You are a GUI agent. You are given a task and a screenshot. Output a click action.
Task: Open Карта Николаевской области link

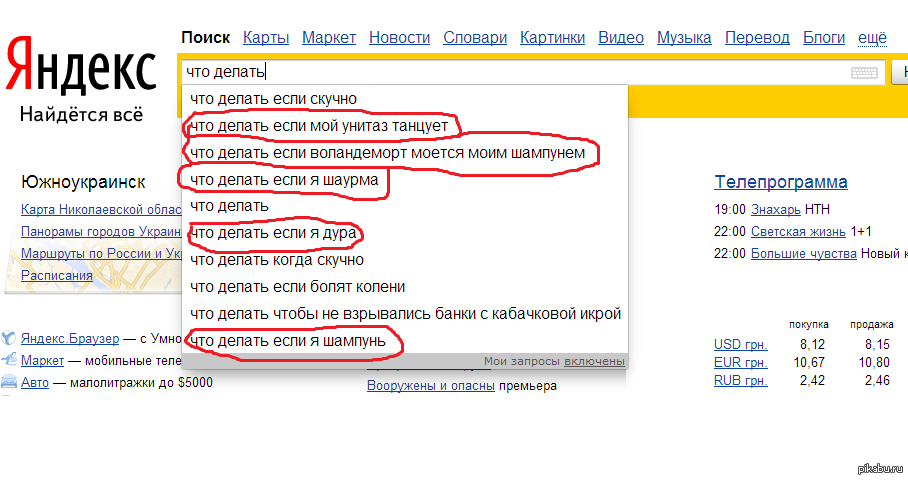[x=101, y=210]
